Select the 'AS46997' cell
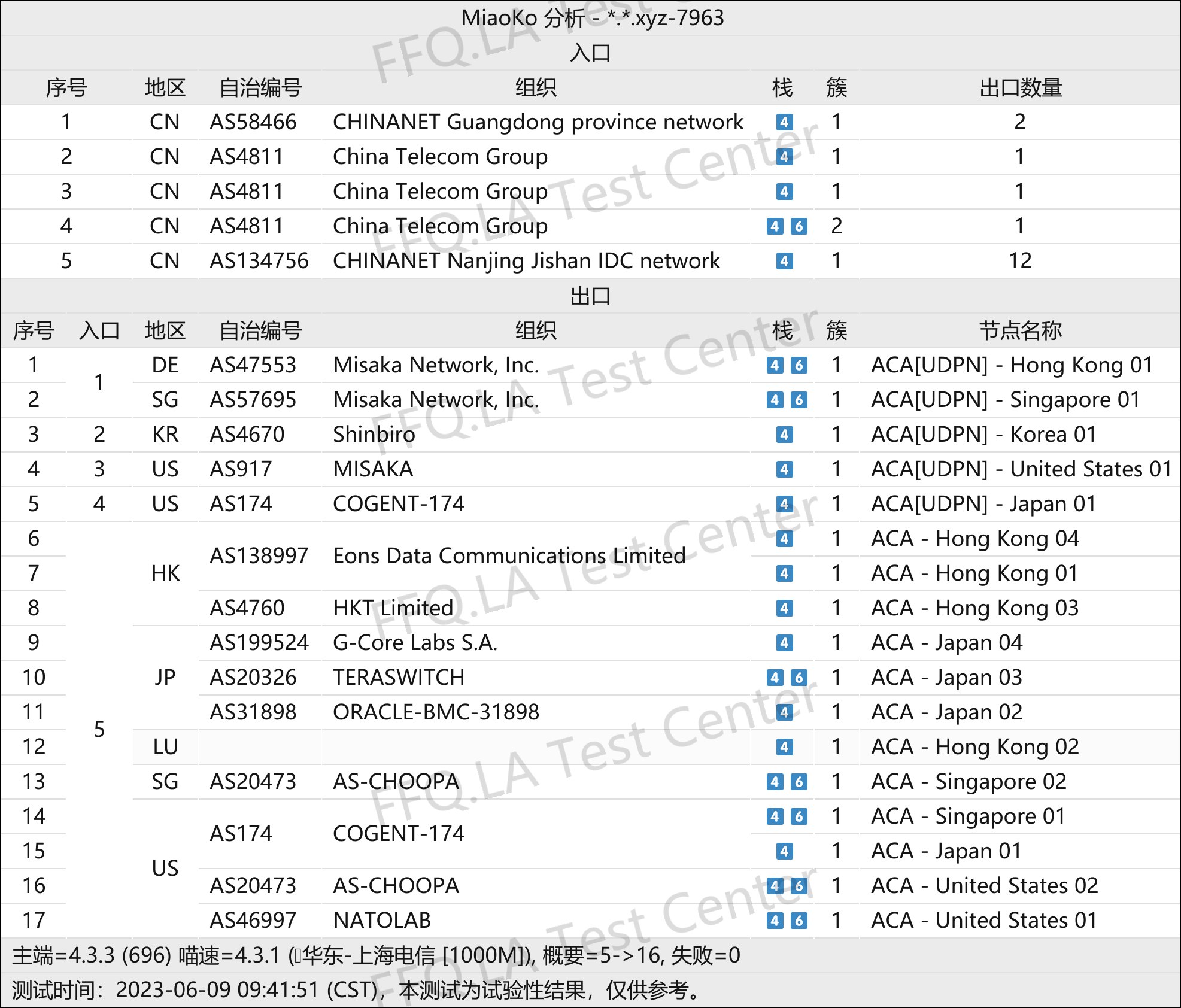1181x1008 pixels. [x=253, y=921]
